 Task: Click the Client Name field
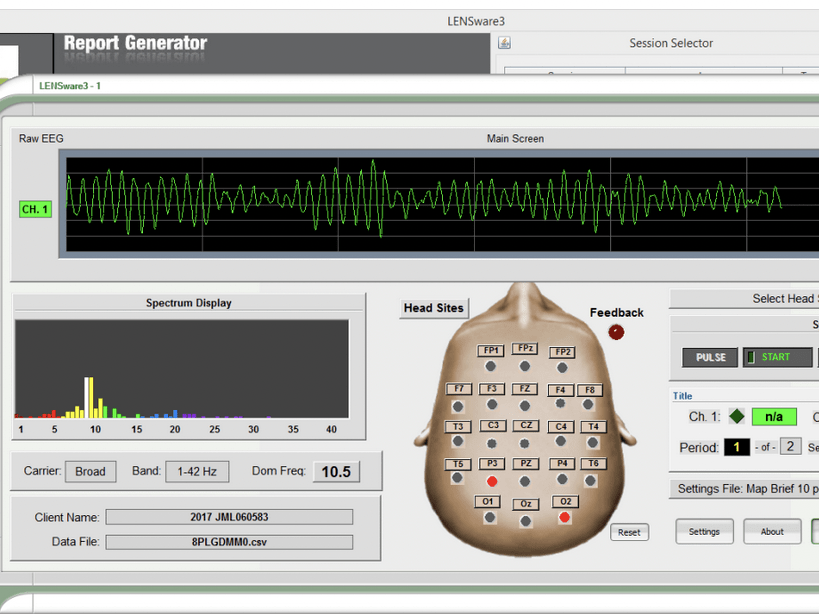click(229, 517)
